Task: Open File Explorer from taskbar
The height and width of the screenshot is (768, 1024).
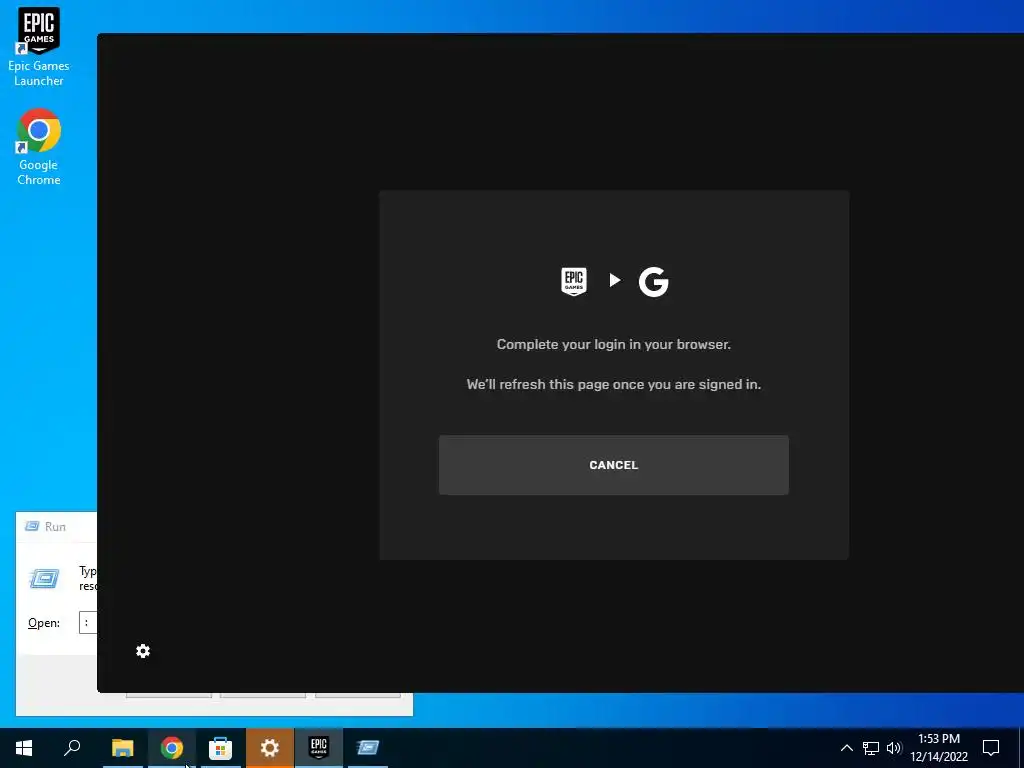Action: [x=122, y=748]
